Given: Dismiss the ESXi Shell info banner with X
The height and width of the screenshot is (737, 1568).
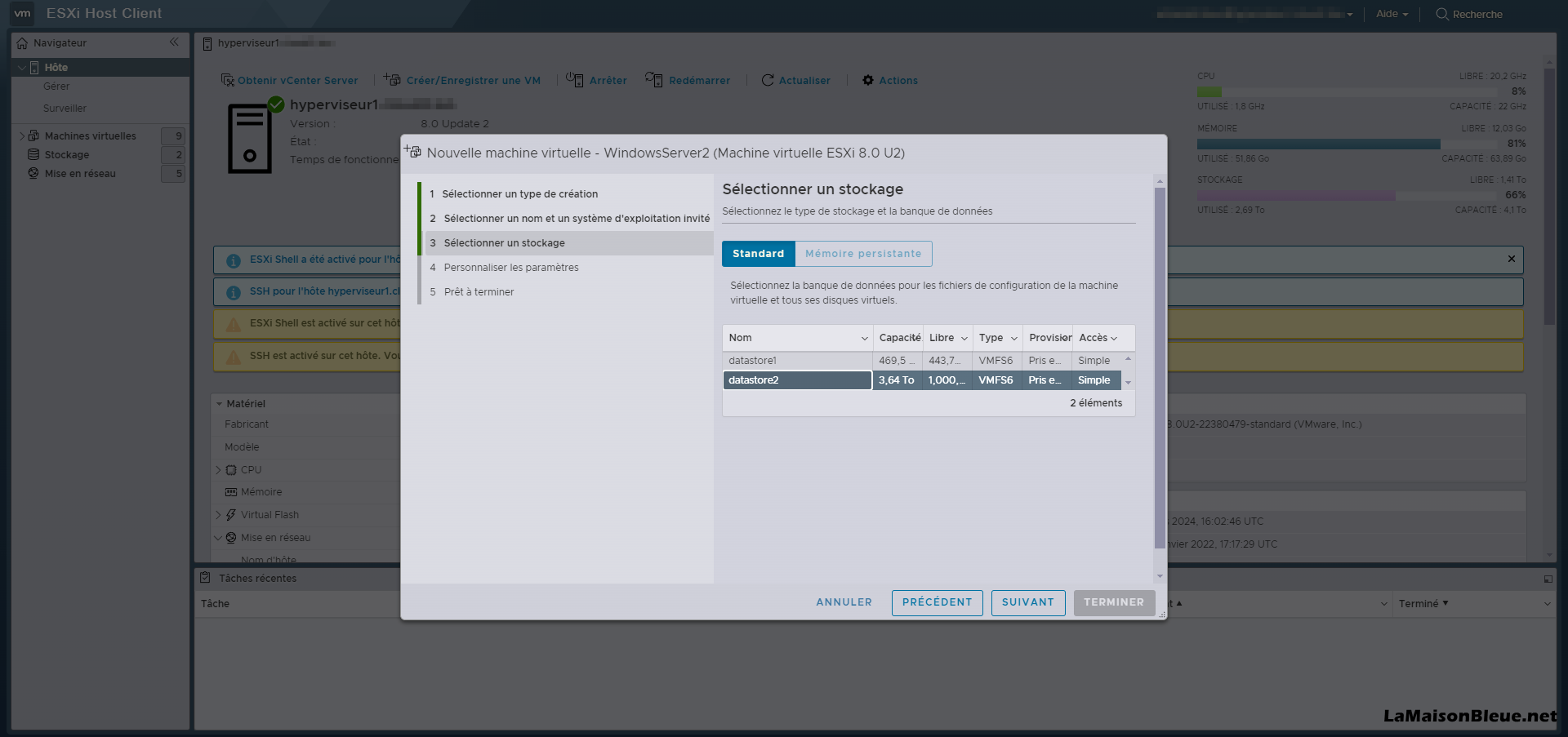Looking at the screenshot, I should coord(1511,259).
